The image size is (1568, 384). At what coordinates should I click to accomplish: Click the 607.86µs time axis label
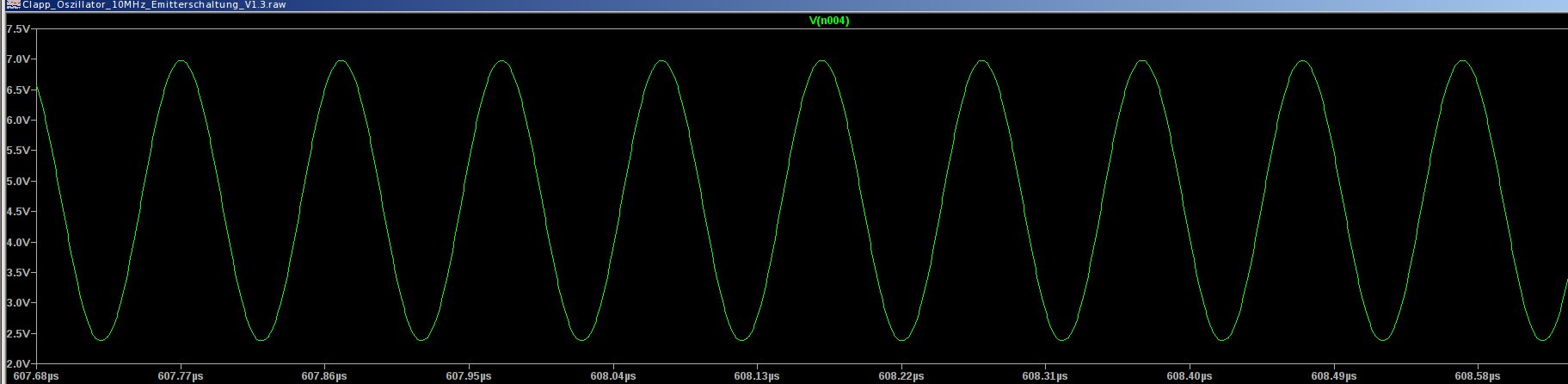(x=324, y=376)
